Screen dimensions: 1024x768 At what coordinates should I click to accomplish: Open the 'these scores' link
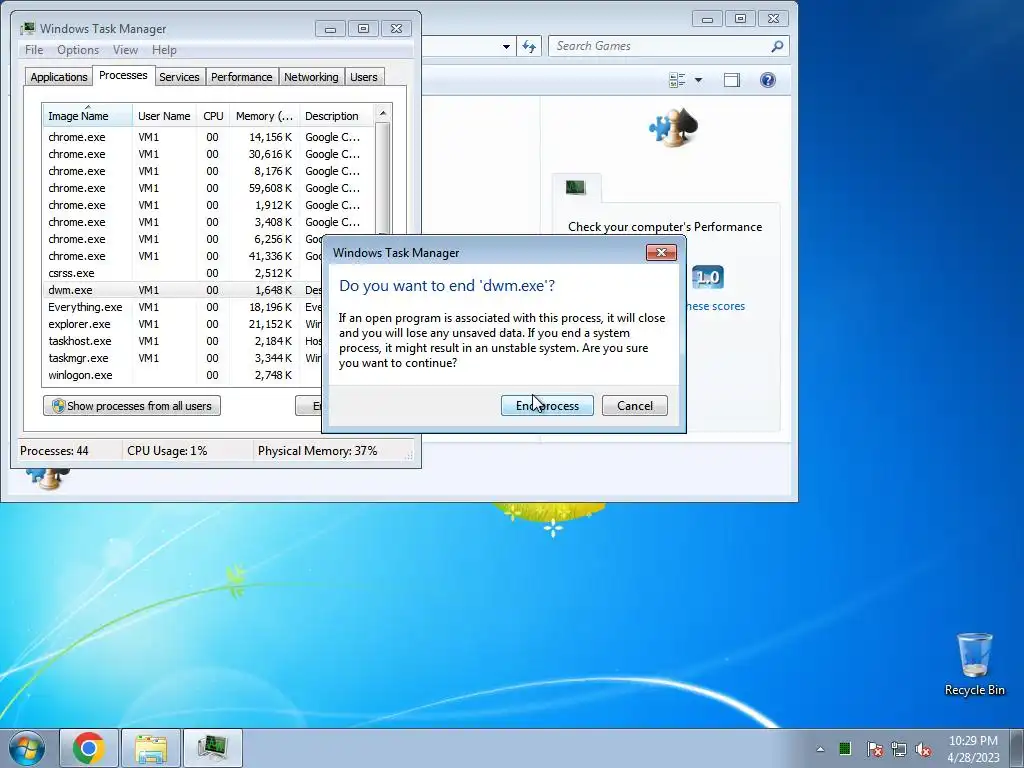[x=715, y=306]
